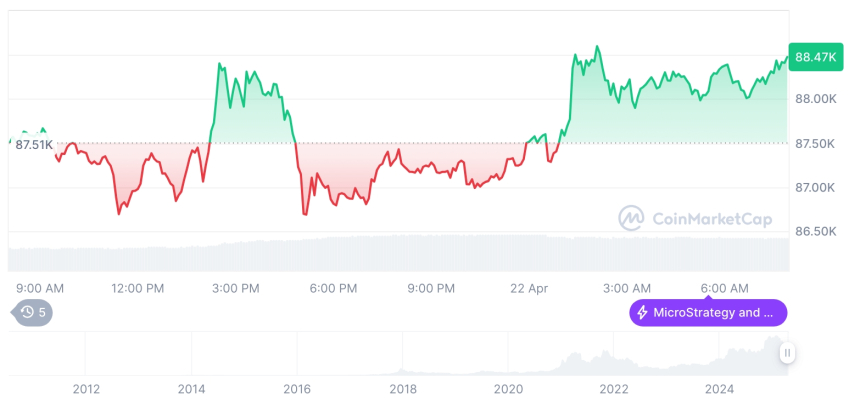
Task: Click the 22 Apr date axis label
Action: click(x=529, y=288)
